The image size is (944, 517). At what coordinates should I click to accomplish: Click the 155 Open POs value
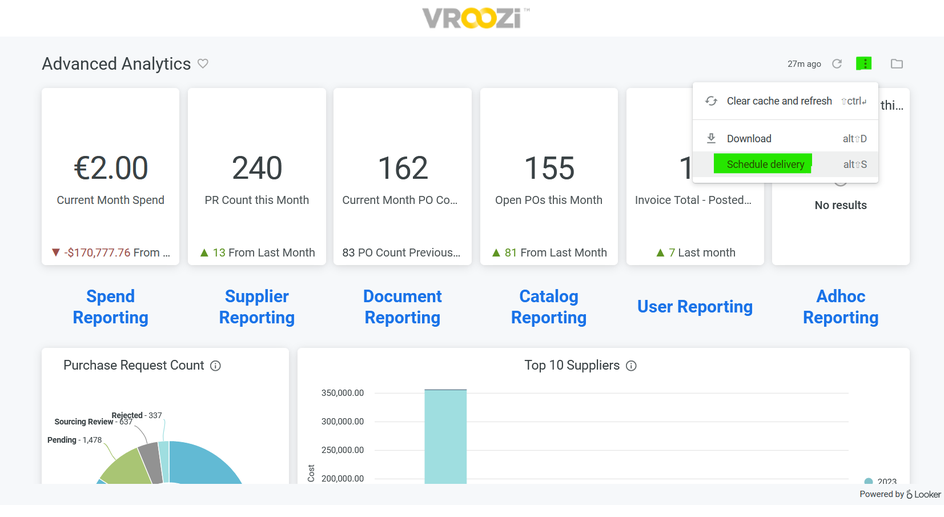tap(549, 168)
